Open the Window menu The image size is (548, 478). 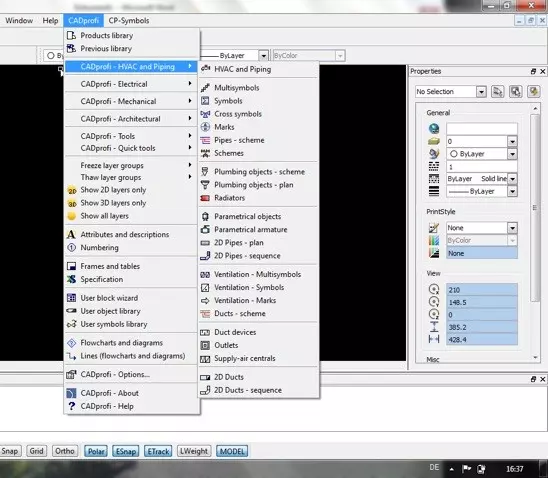[19, 21]
